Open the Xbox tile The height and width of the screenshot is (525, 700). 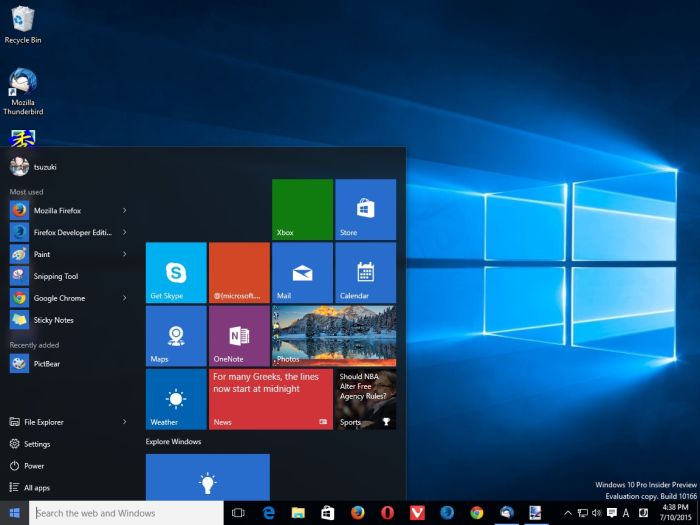tap(302, 209)
